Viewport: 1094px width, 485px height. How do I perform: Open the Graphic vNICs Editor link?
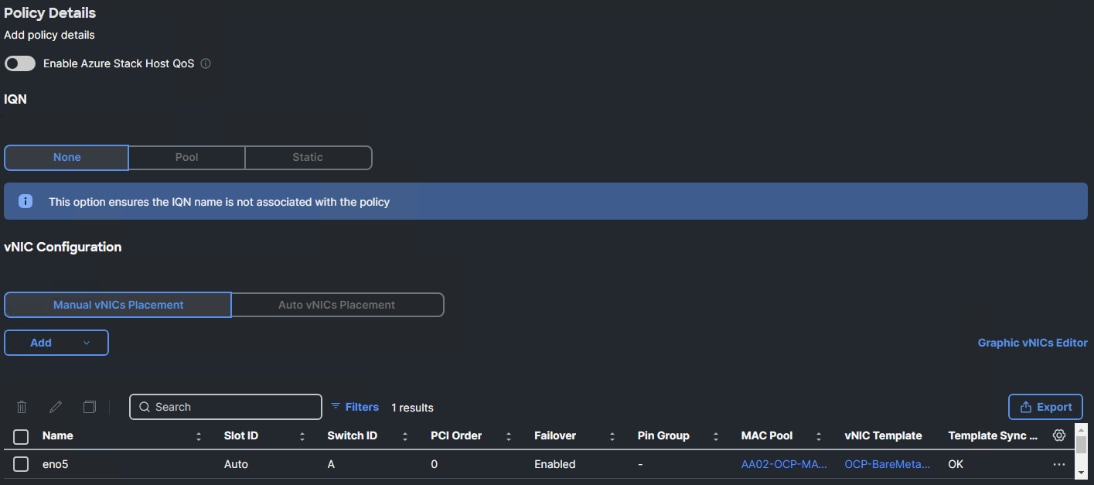1032,343
